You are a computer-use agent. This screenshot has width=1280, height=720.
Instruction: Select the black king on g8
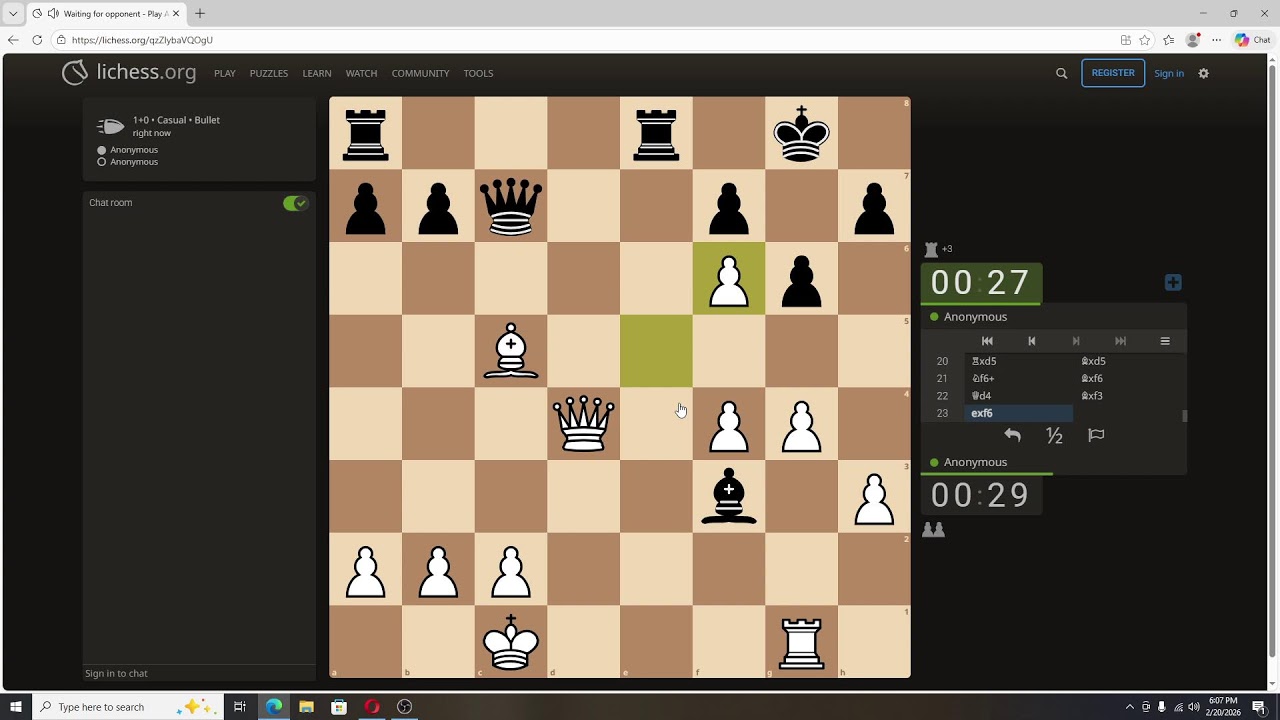801,133
